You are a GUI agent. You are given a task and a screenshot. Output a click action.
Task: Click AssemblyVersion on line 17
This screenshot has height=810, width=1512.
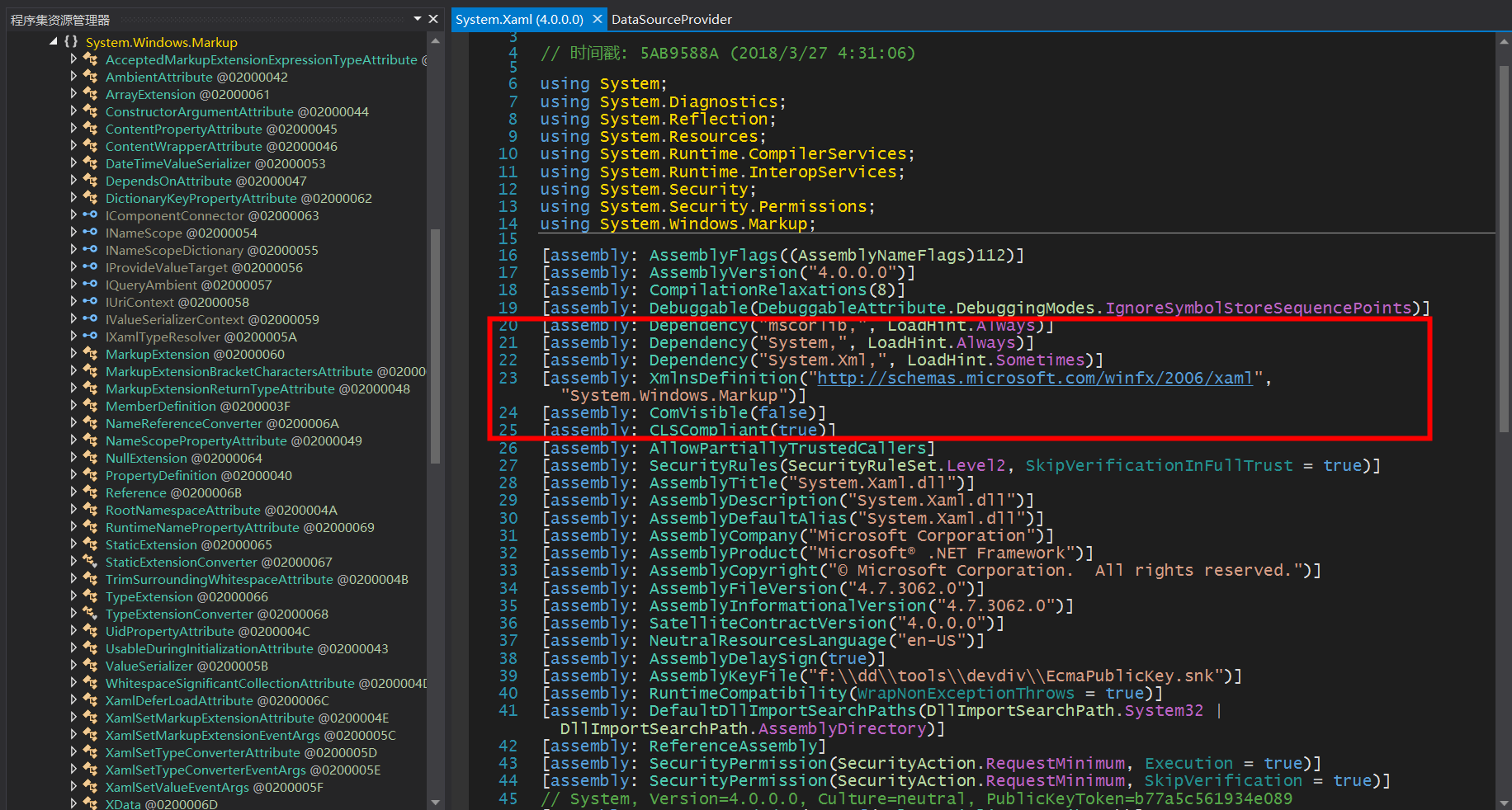point(723,272)
